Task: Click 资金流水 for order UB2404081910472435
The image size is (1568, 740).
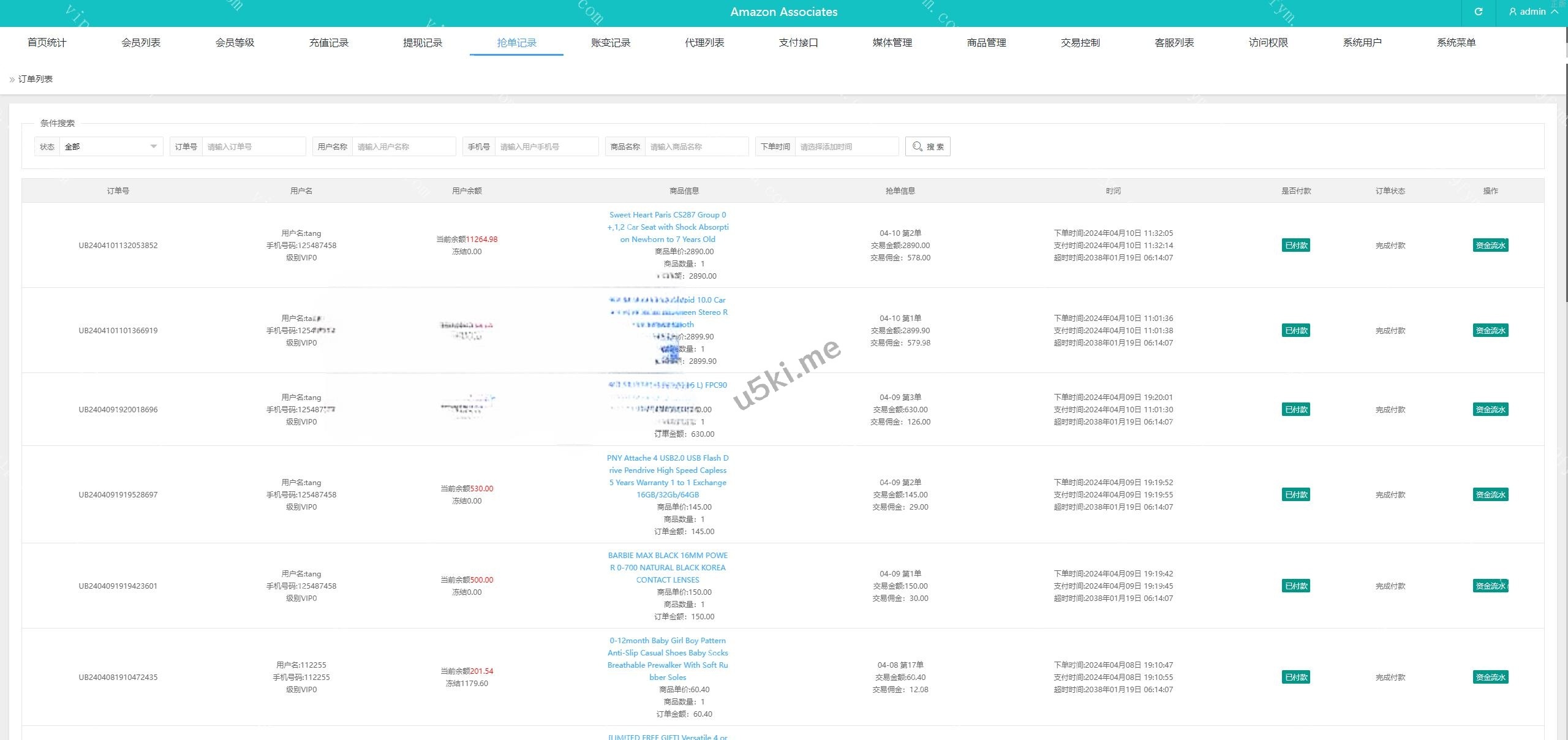Action: coord(1490,677)
